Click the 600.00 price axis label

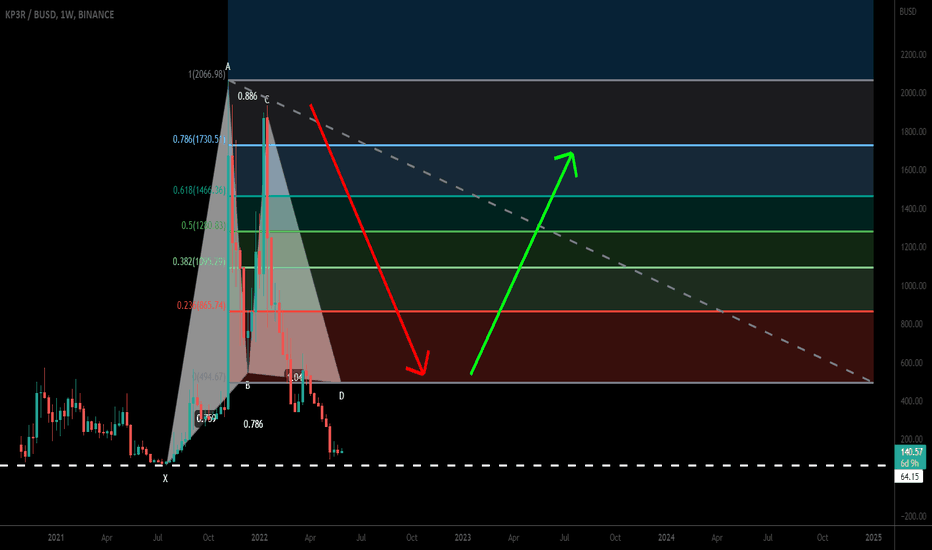tap(914, 363)
